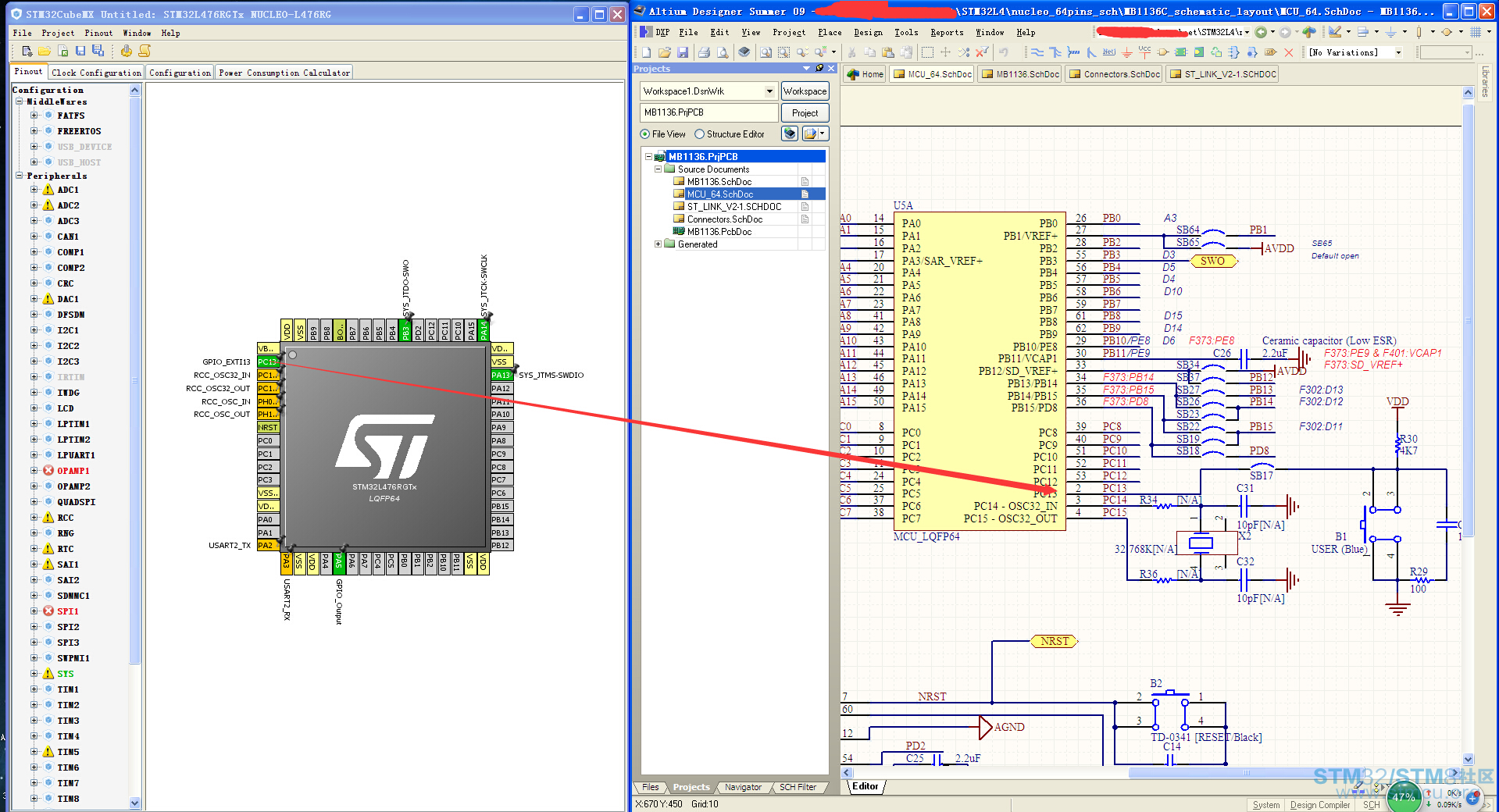The width and height of the screenshot is (1499, 812).
Task: Collapse the MB1136.PrjPCB project node
Action: click(x=648, y=157)
